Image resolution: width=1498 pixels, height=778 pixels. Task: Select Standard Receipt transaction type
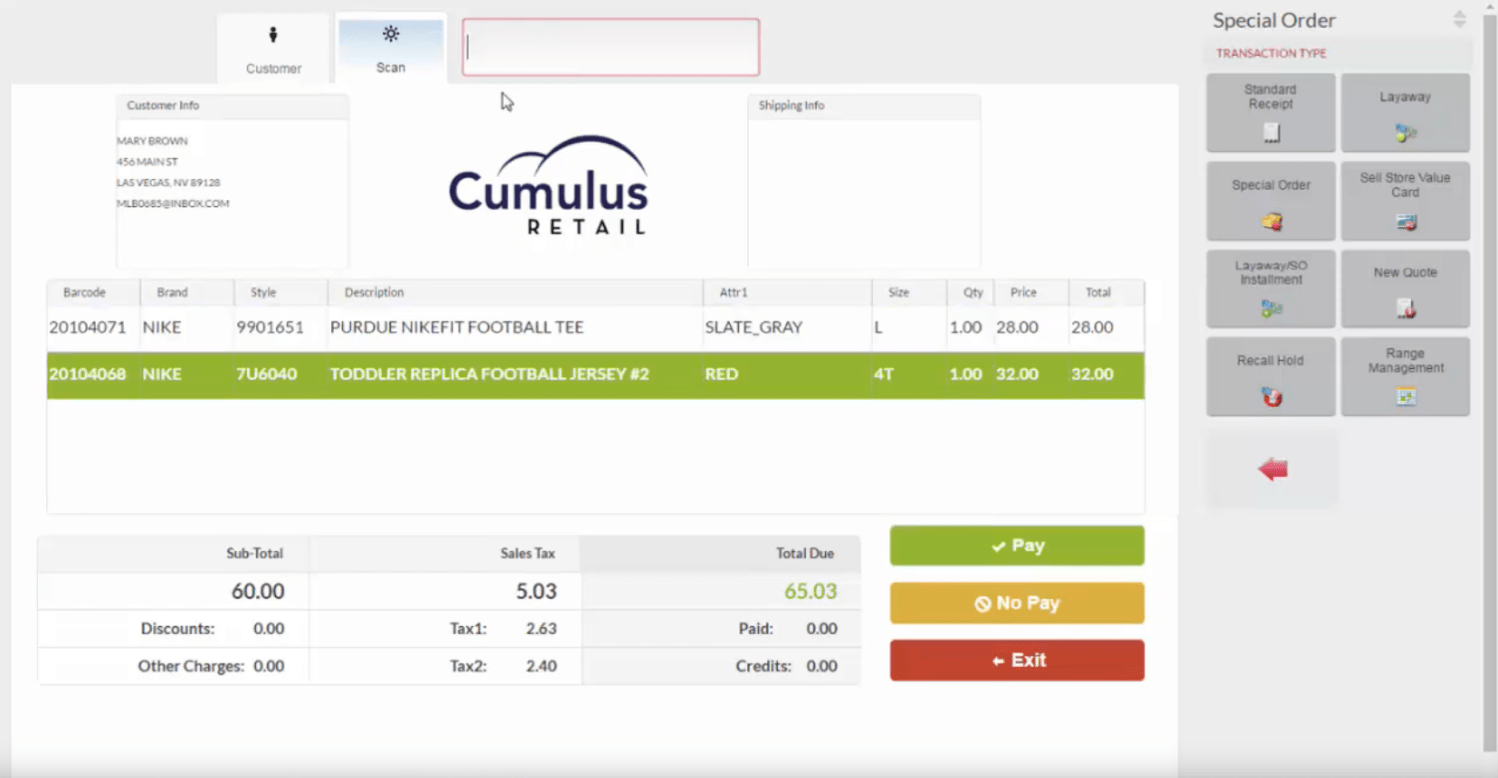click(x=1271, y=112)
